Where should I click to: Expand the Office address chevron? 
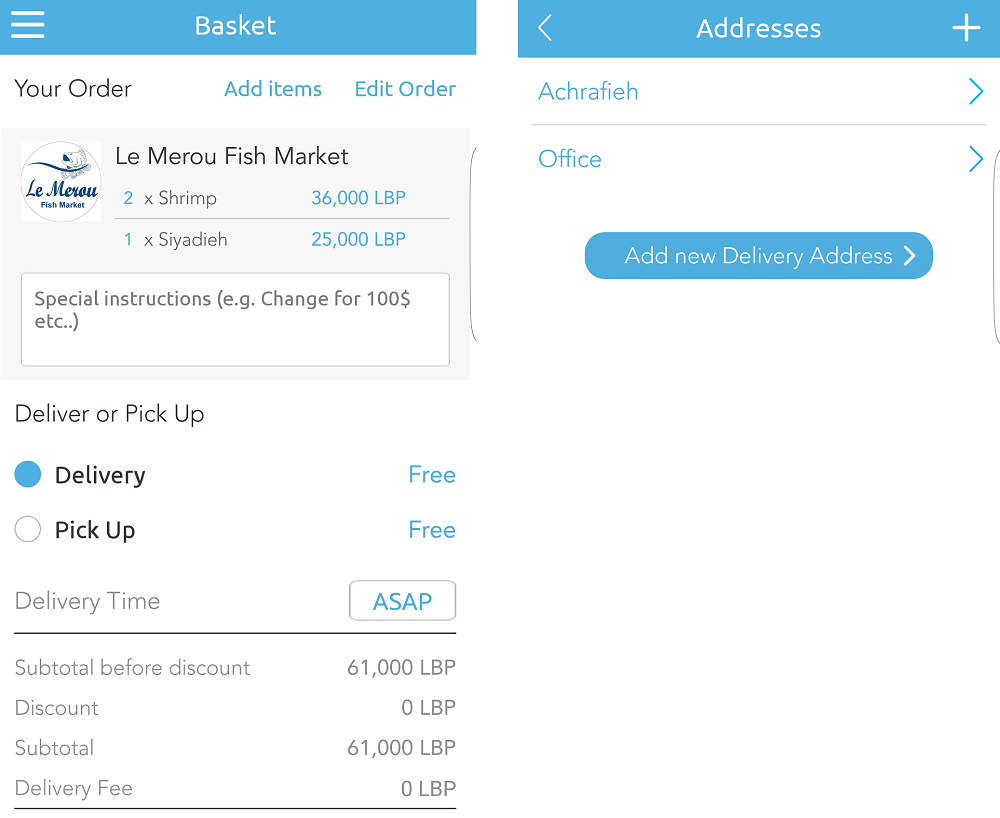tap(976, 159)
